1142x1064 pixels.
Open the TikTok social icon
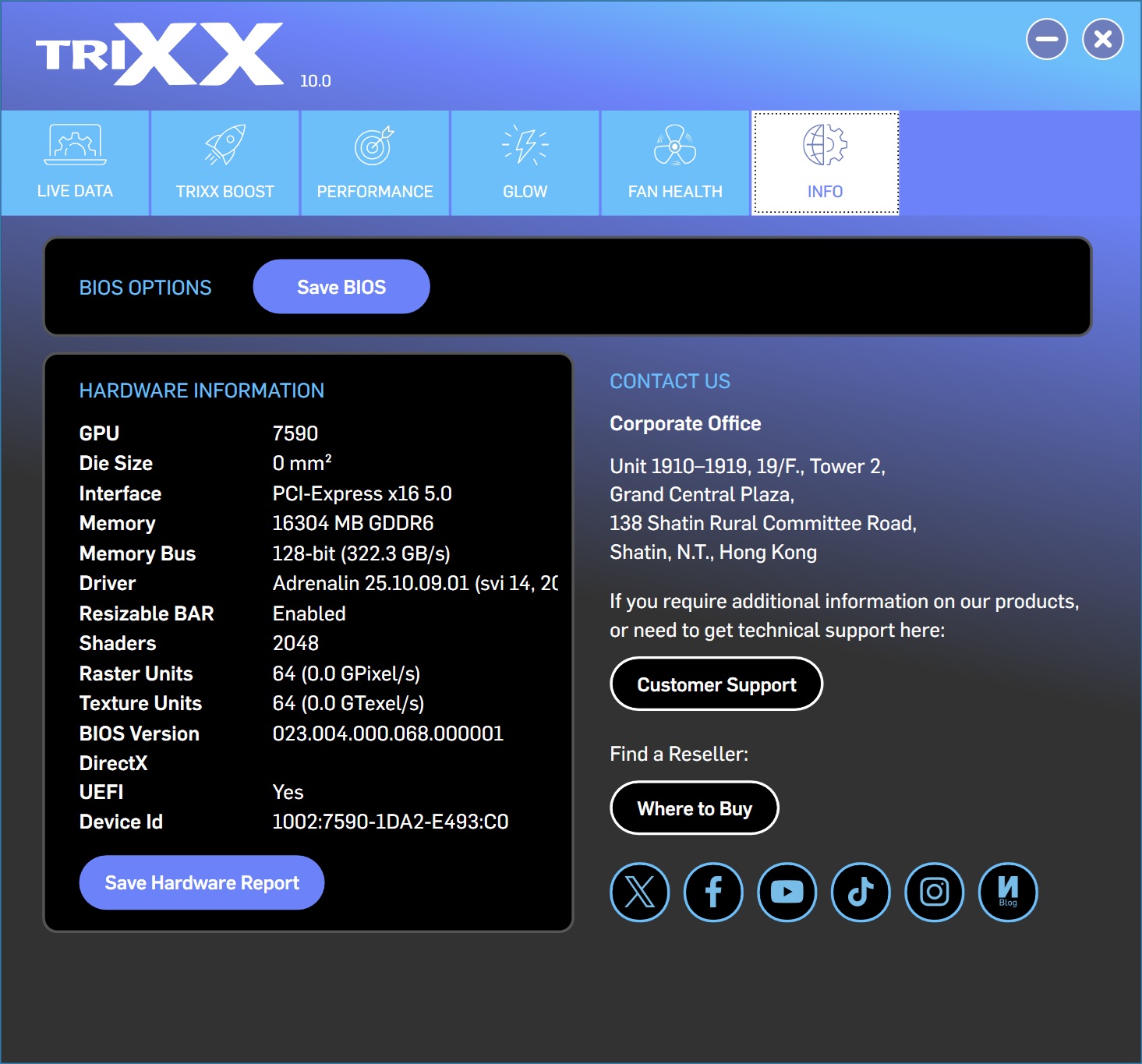[861, 892]
